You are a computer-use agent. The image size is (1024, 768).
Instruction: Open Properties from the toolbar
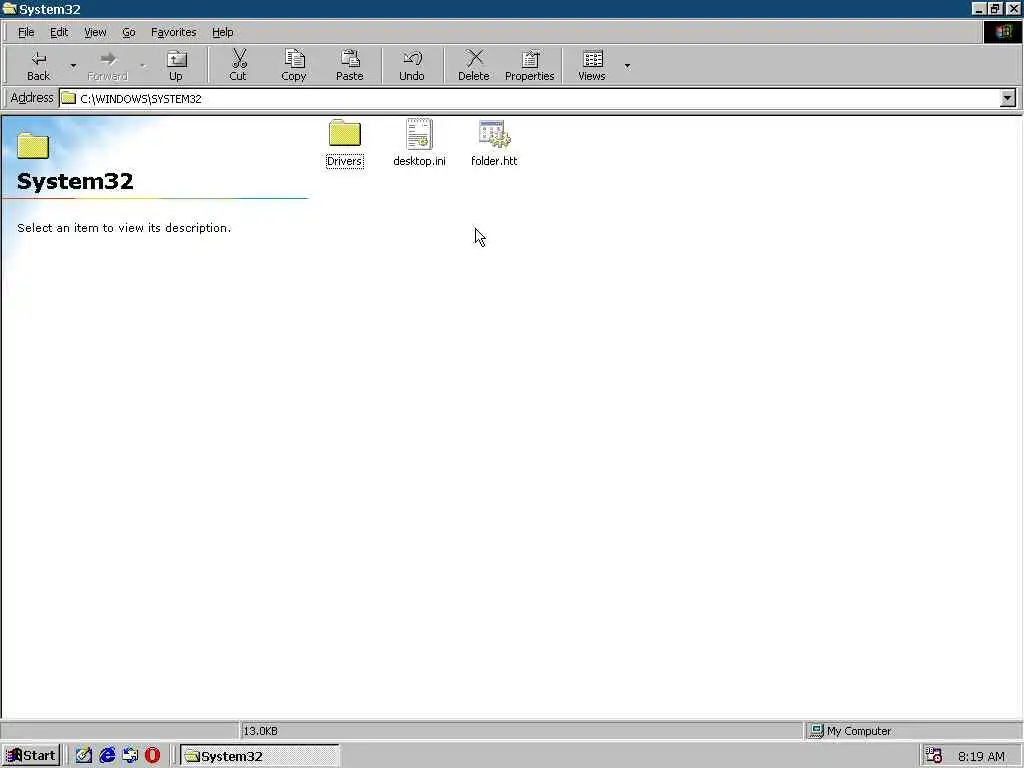point(530,65)
